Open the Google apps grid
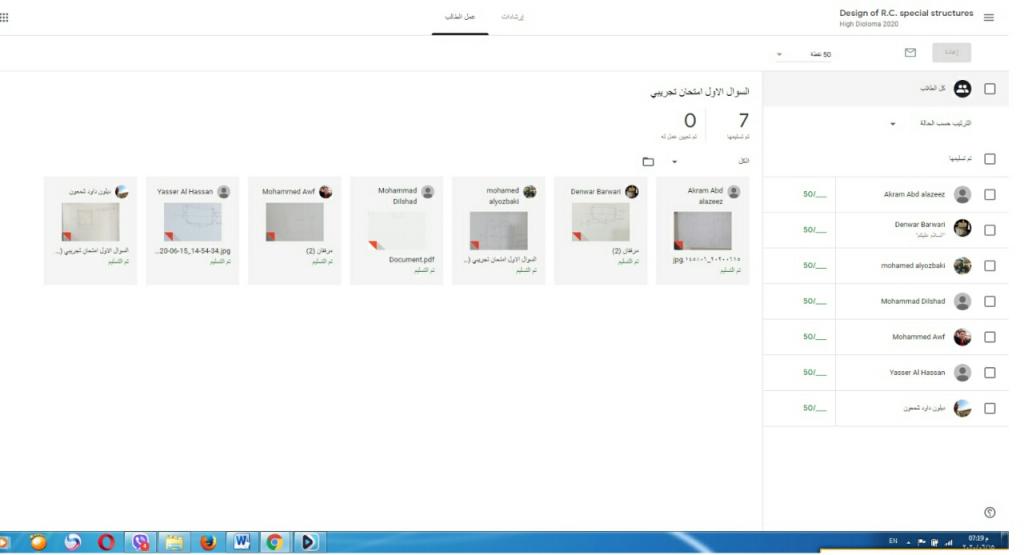 coord(4,17)
